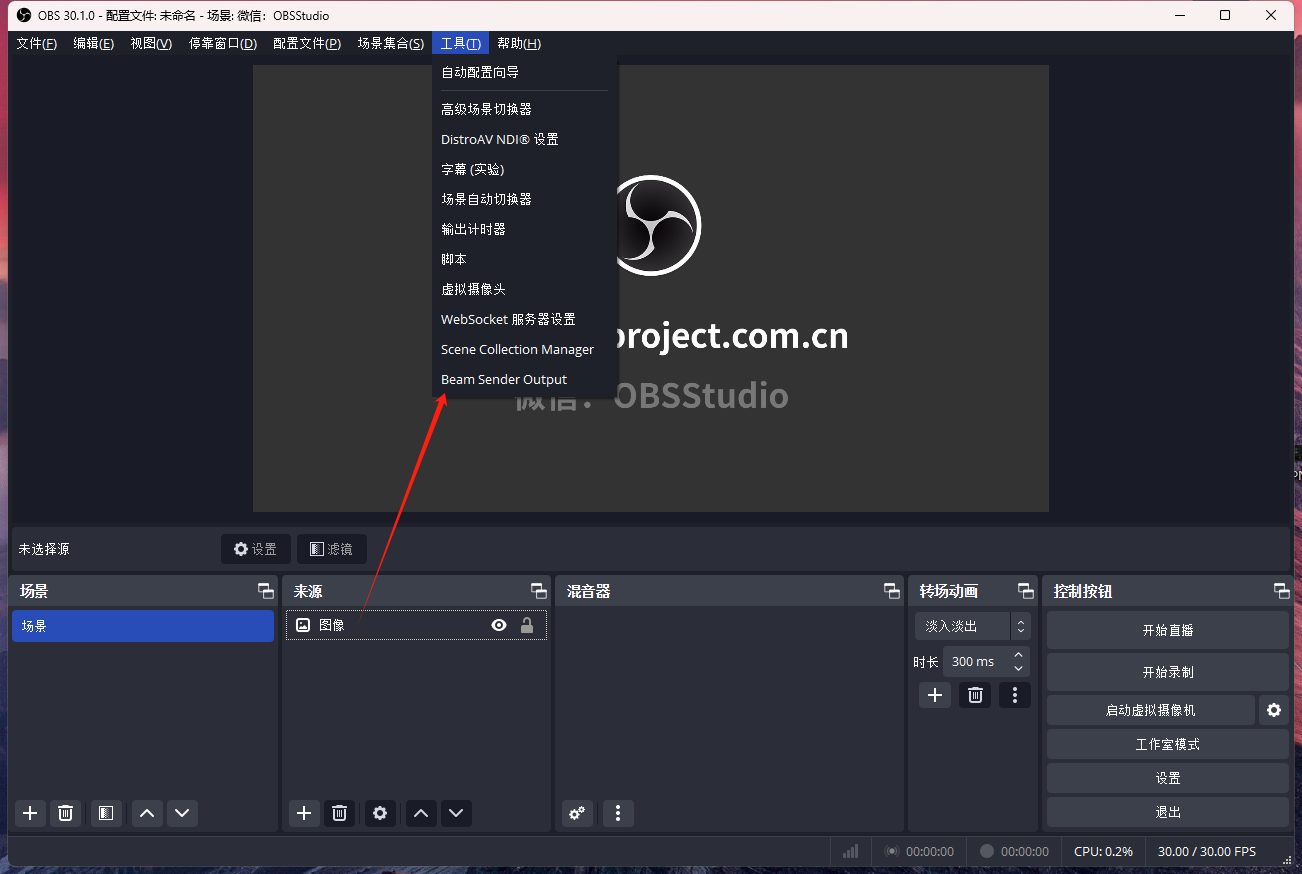
Task: Toggle visibility eye of 图像 source
Action: tap(499, 625)
